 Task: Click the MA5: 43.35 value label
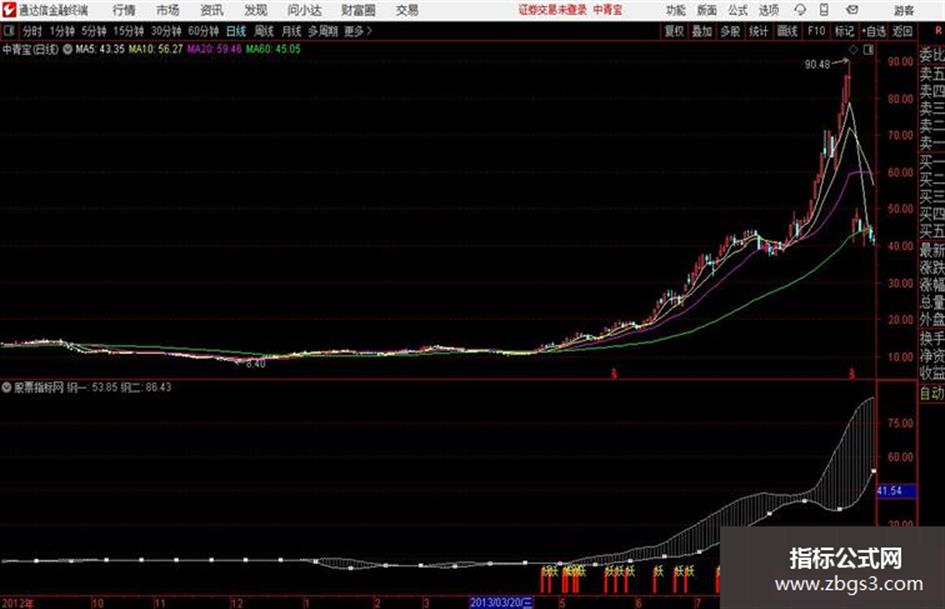coord(100,49)
